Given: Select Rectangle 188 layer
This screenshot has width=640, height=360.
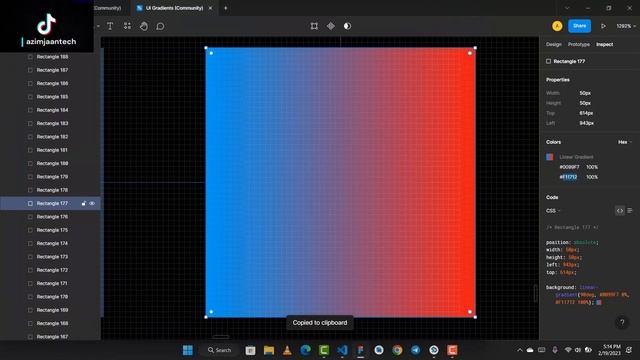Looking at the screenshot, I should pos(53,57).
